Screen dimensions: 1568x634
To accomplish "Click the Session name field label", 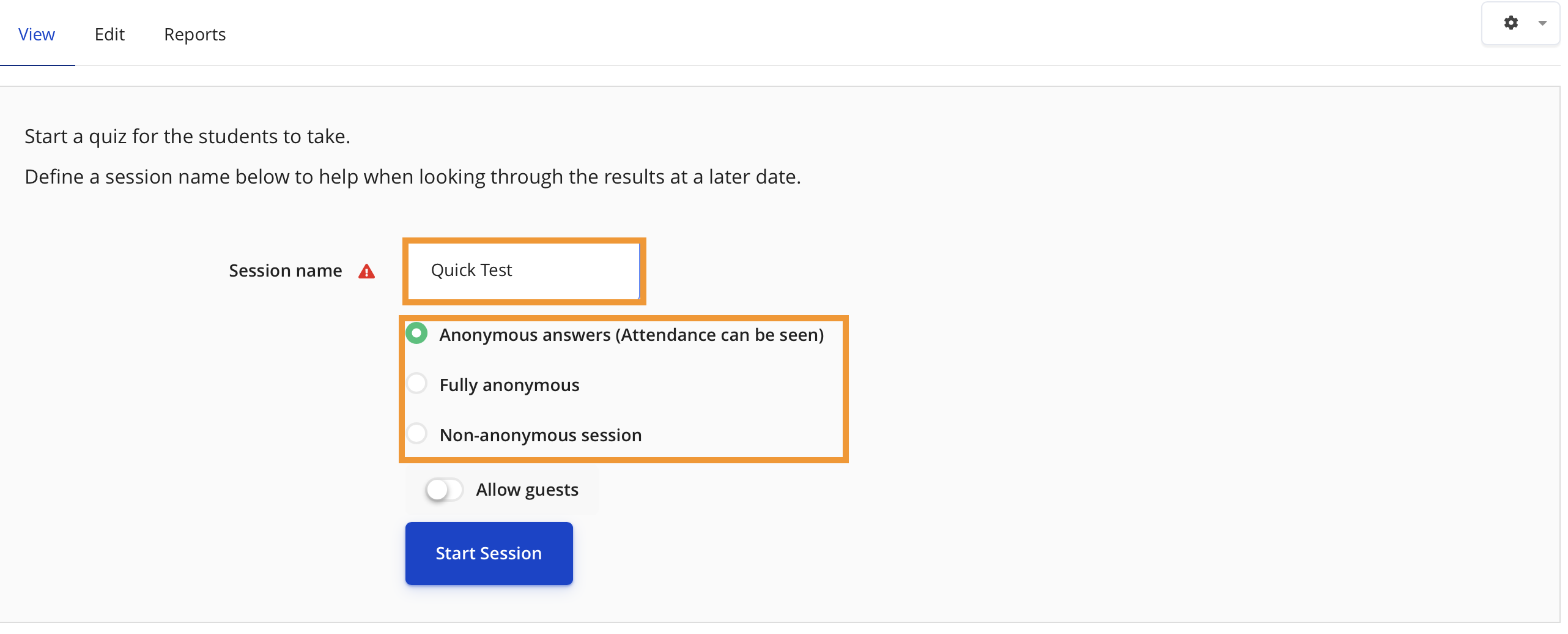I will click(286, 270).
